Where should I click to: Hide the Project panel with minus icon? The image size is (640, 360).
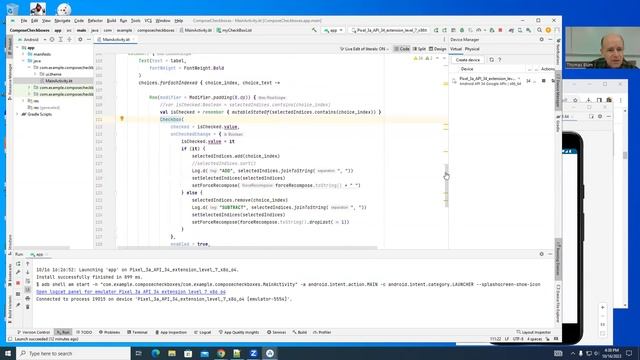coord(89,40)
